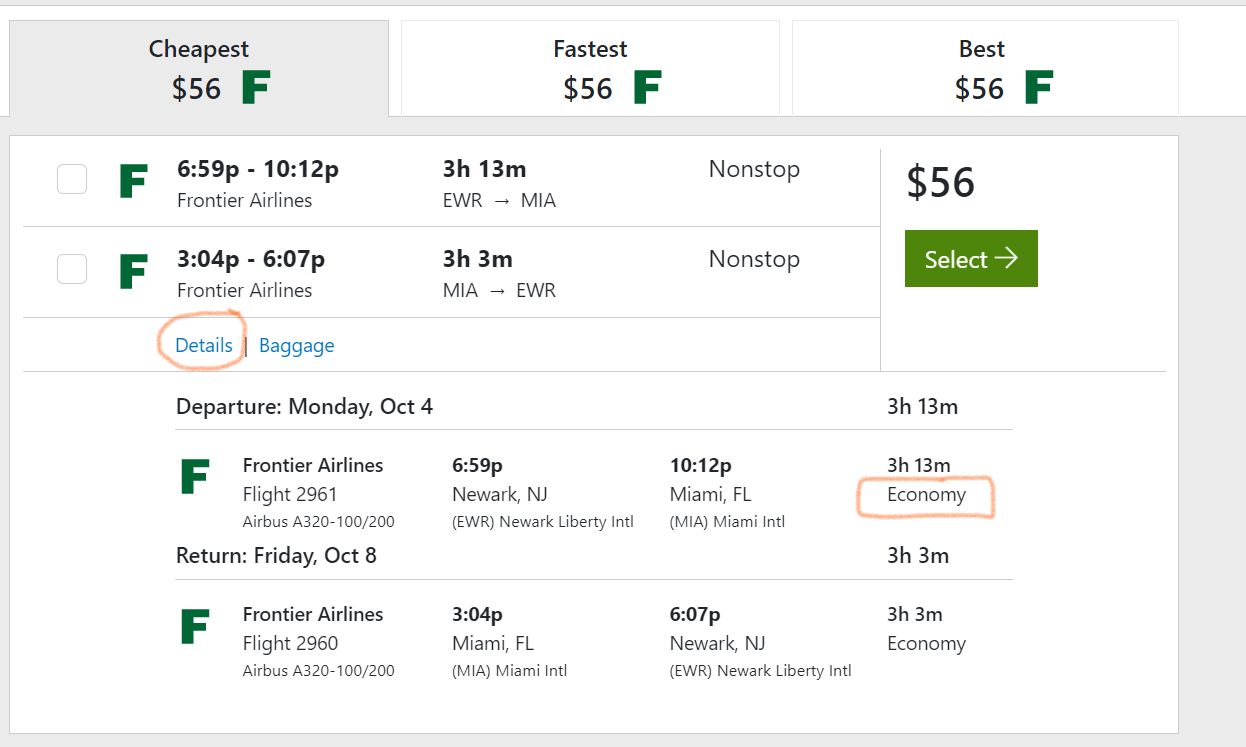Click the arrow on the Select button

[1007, 259]
